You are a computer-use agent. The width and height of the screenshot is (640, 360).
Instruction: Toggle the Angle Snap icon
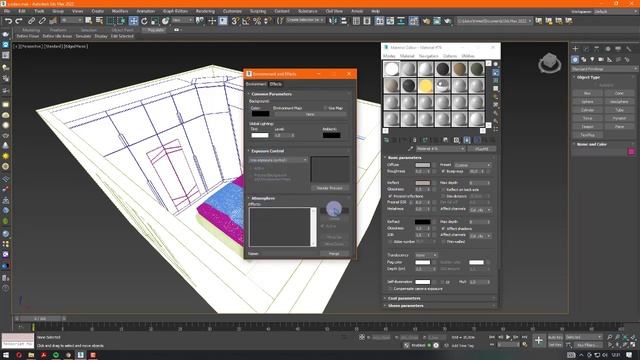[x=246, y=21]
